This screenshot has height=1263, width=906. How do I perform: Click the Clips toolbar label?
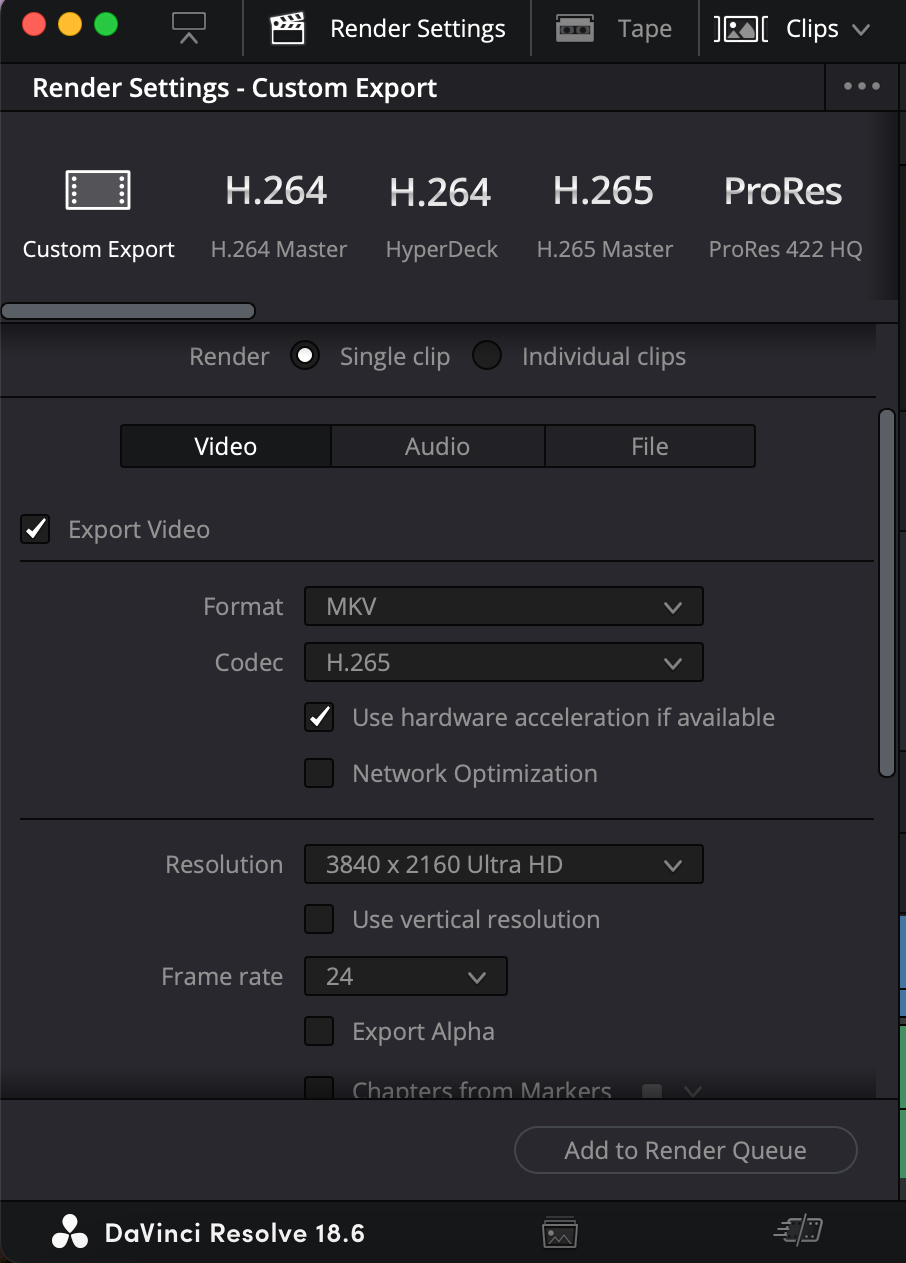812,30
